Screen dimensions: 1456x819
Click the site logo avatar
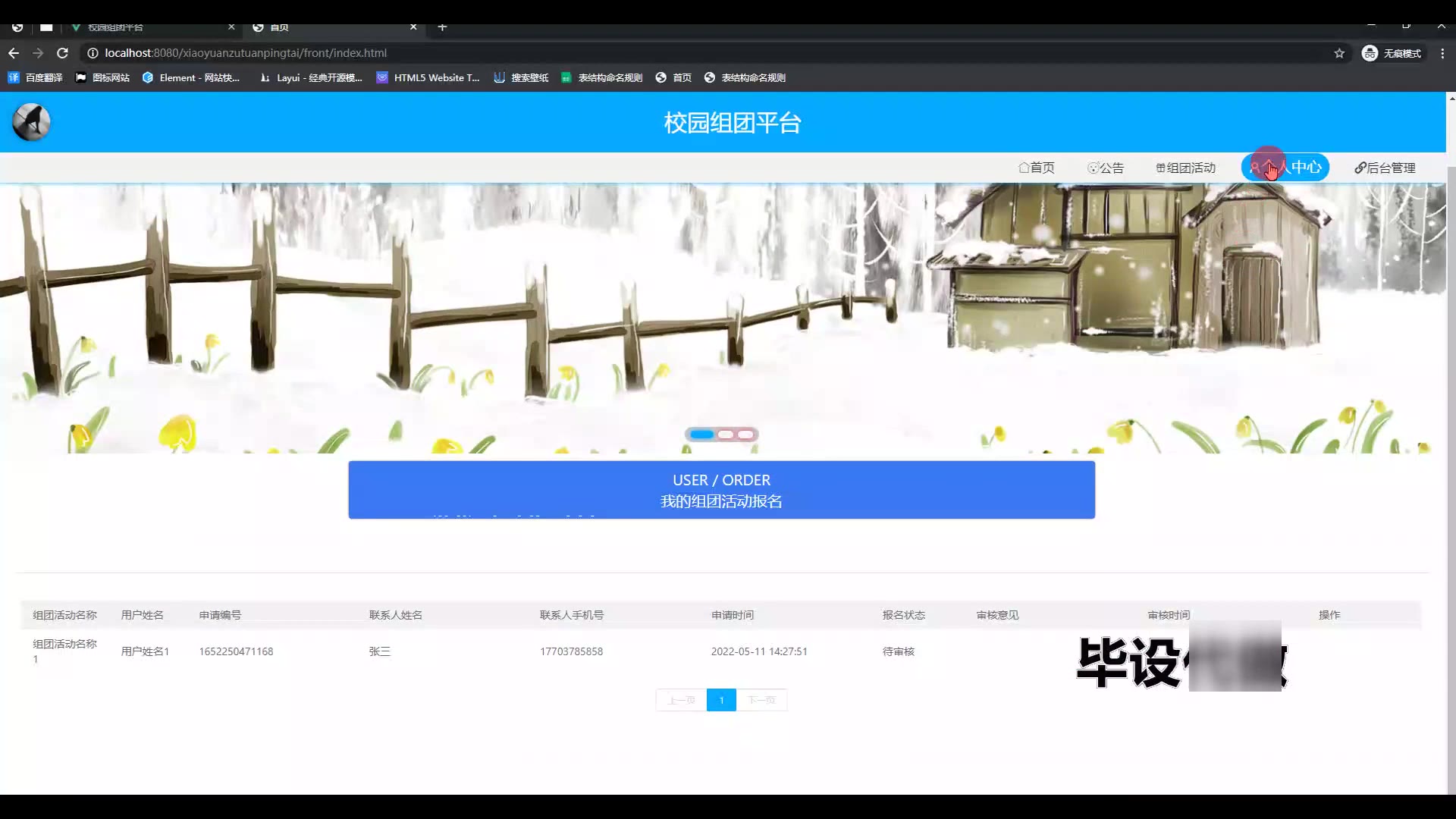point(31,122)
